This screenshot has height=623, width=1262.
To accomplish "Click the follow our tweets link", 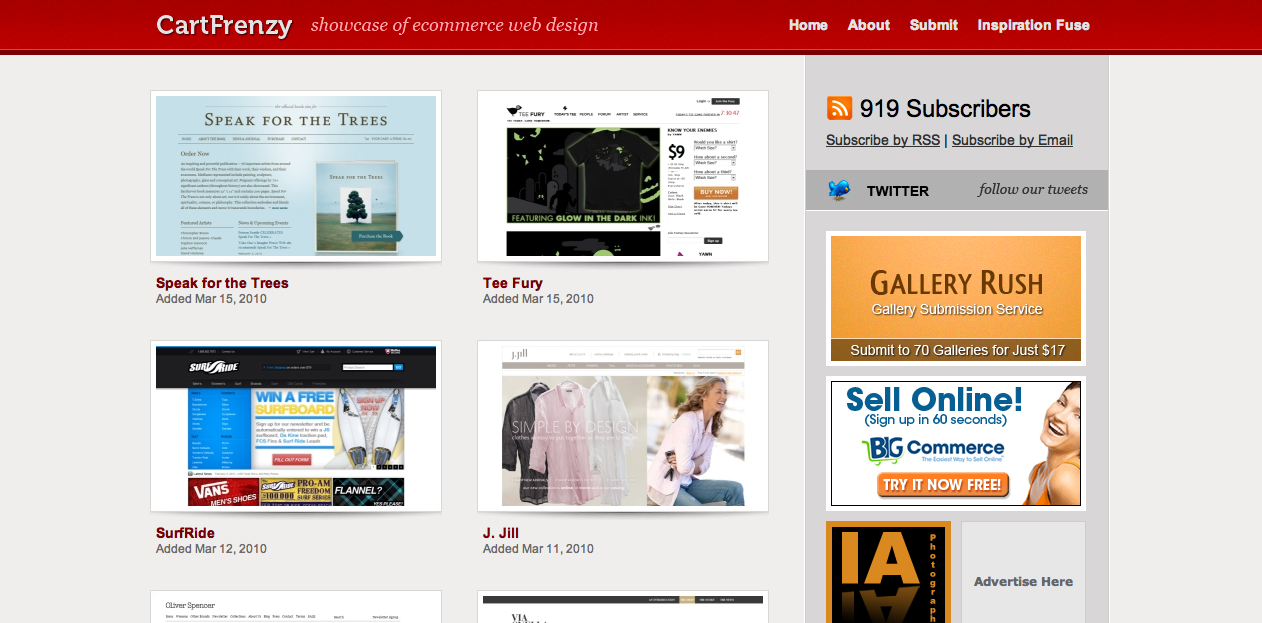I will coord(1033,189).
